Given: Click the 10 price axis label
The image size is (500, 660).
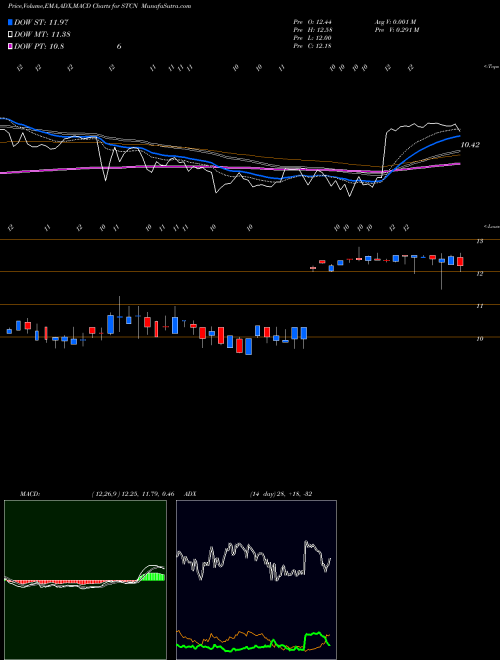Looking at the screenshot, I should coord(479,338).
